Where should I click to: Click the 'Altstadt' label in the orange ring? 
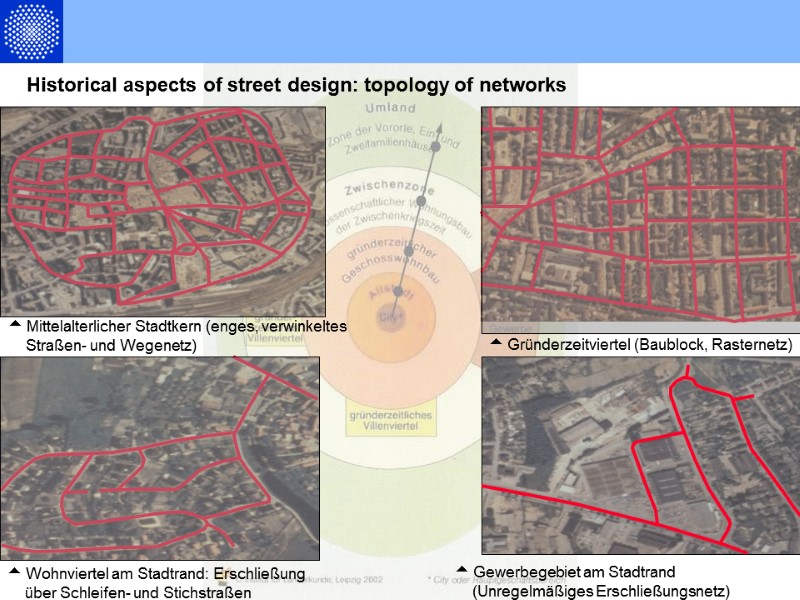coord(391,292)
